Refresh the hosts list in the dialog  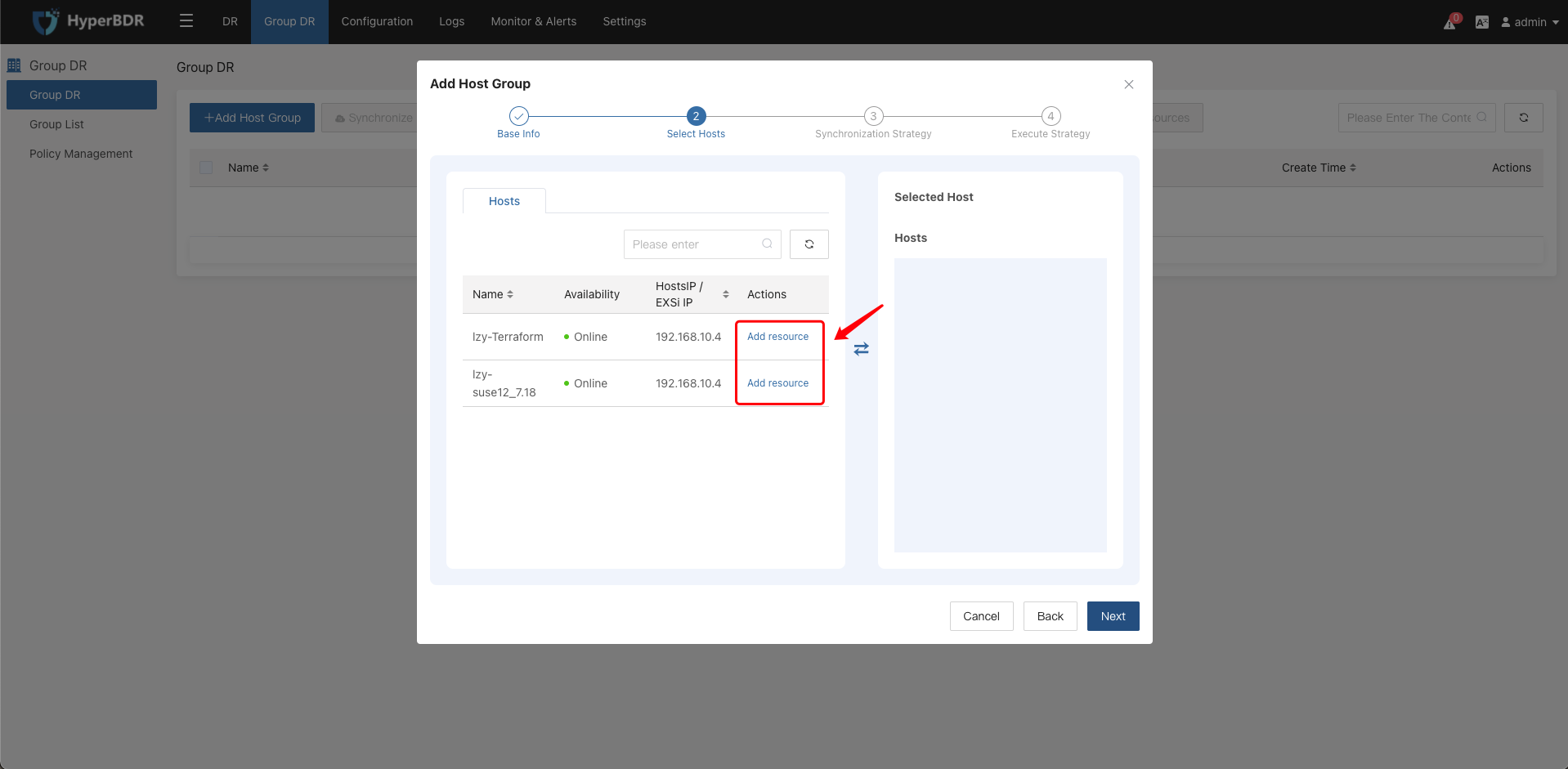(x=809, y=244)
